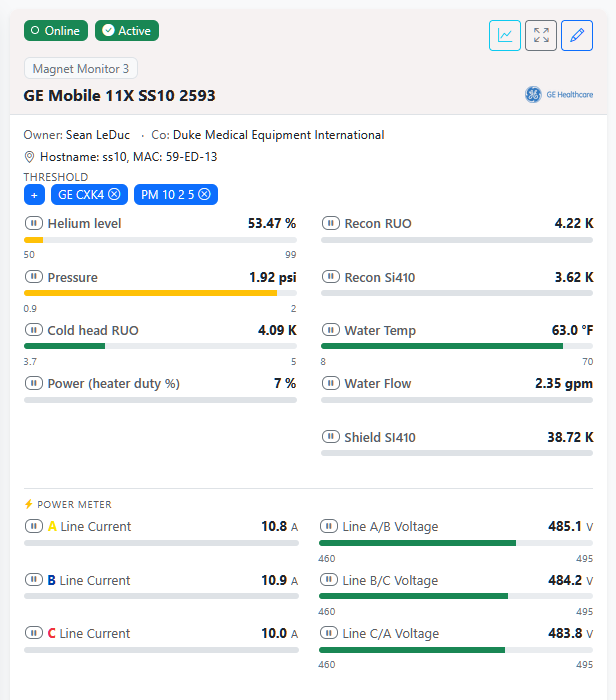616x700 pixels.
Task: Click the 485.1 V voltage value
Action: (570, 526)
